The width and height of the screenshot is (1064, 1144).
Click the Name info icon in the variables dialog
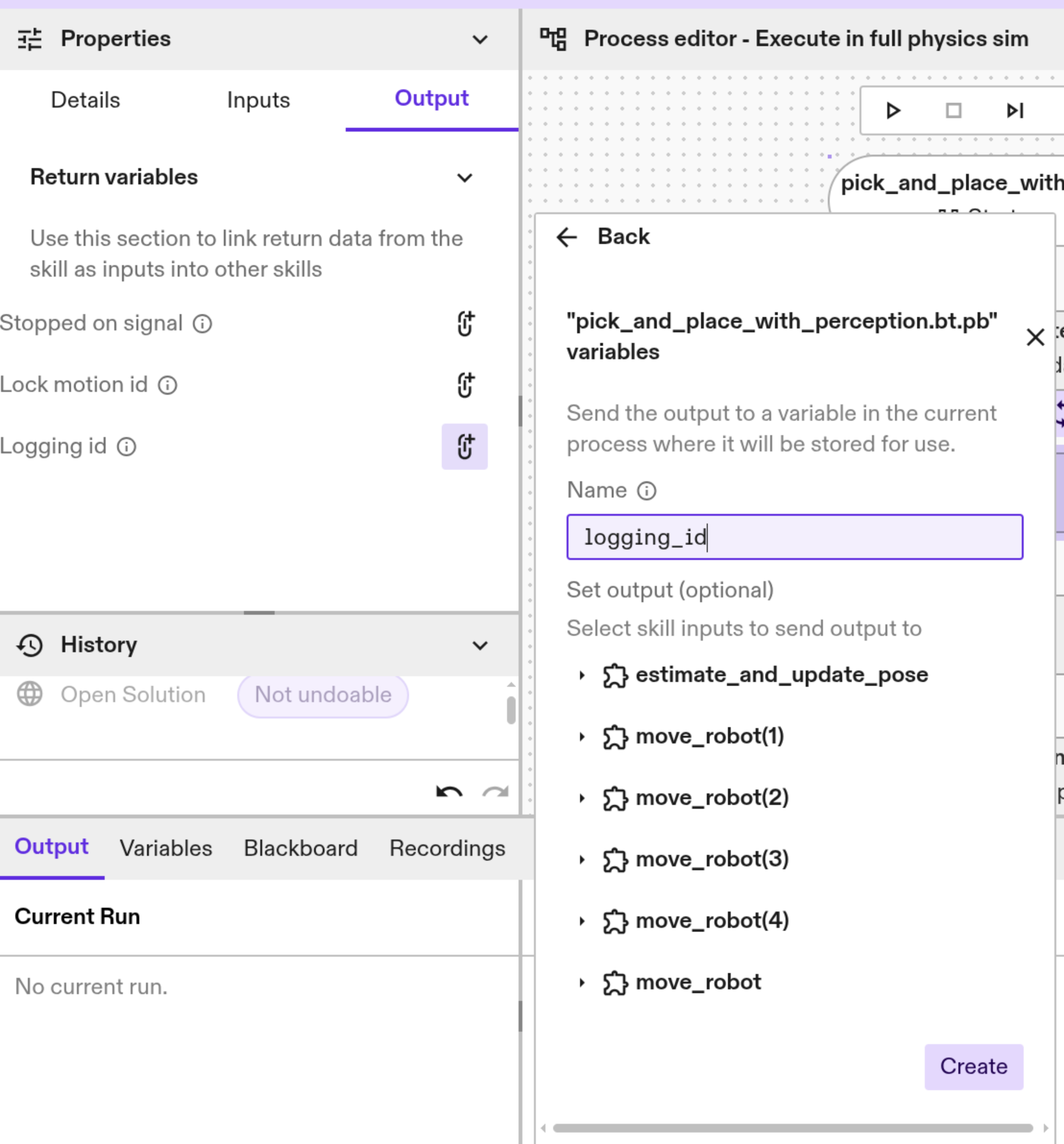pyautogui.click(x=647, y=491)
